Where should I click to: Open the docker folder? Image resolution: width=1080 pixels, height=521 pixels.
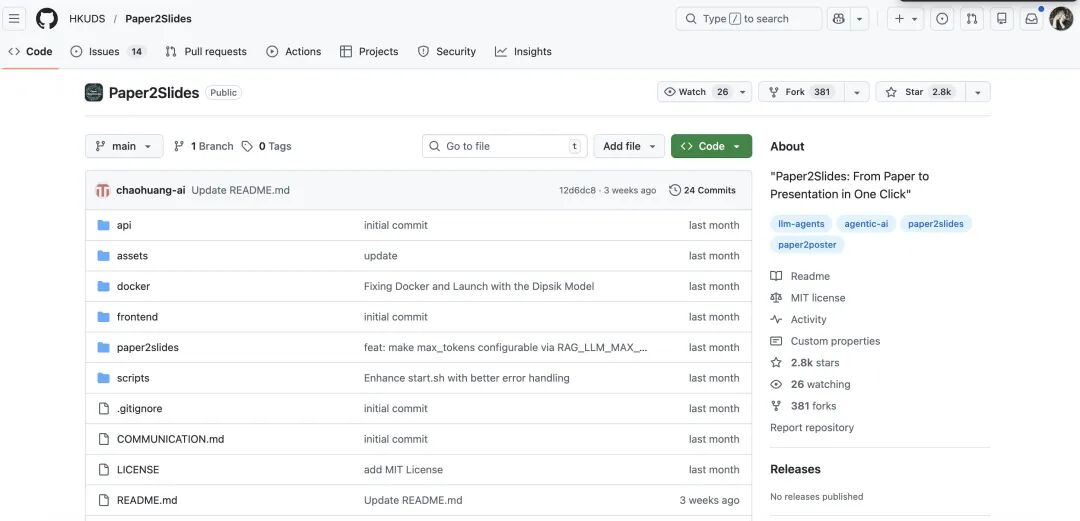tap(133, 286)
